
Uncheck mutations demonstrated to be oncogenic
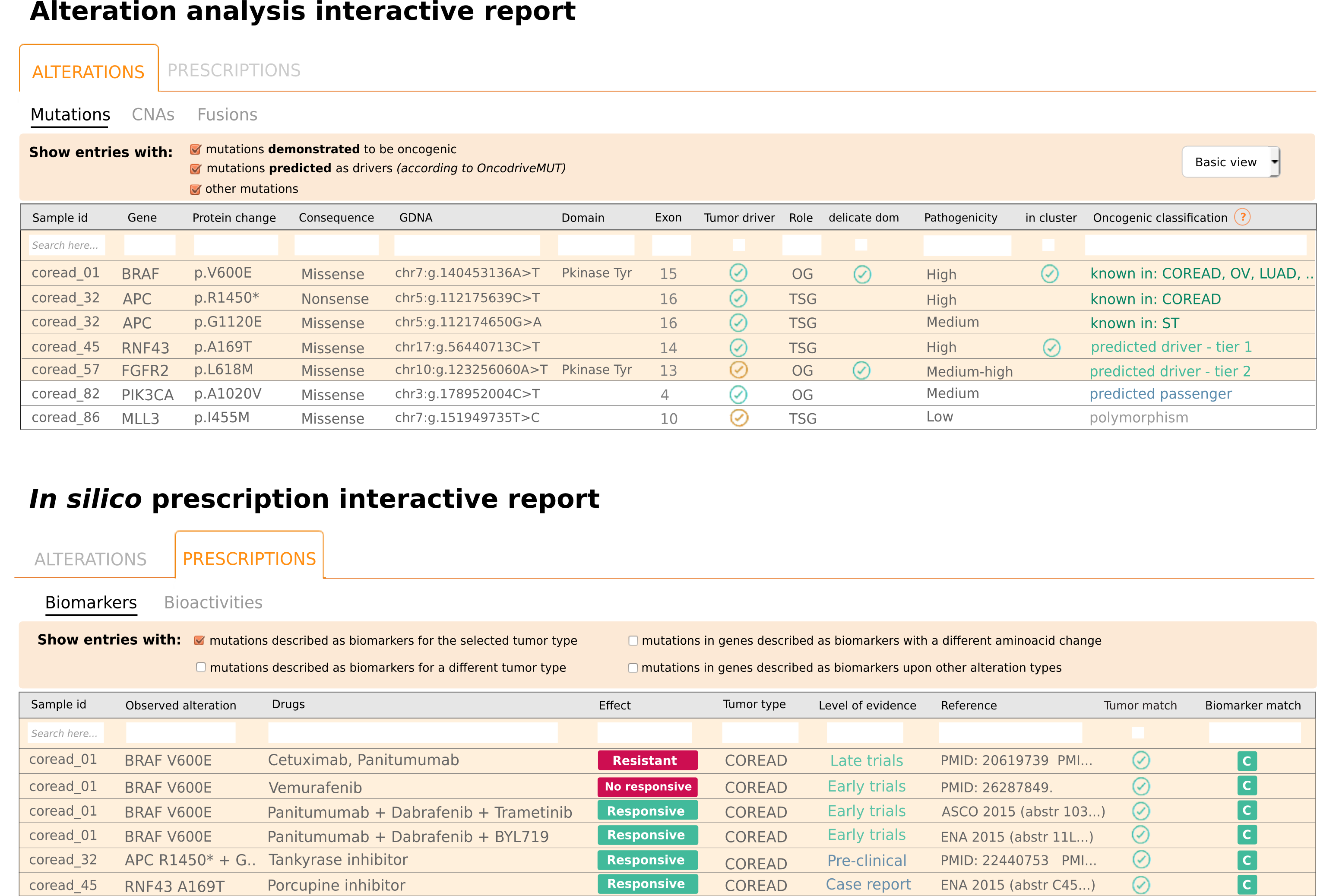pos(196,149)
